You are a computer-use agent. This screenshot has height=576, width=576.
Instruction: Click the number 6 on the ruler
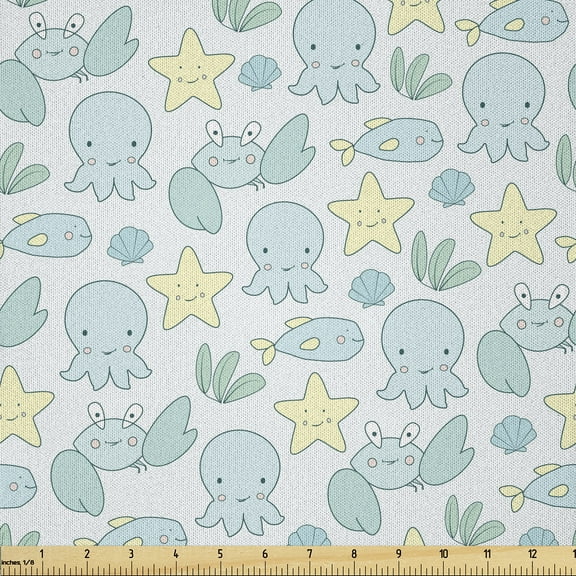[x=265, y=554]
